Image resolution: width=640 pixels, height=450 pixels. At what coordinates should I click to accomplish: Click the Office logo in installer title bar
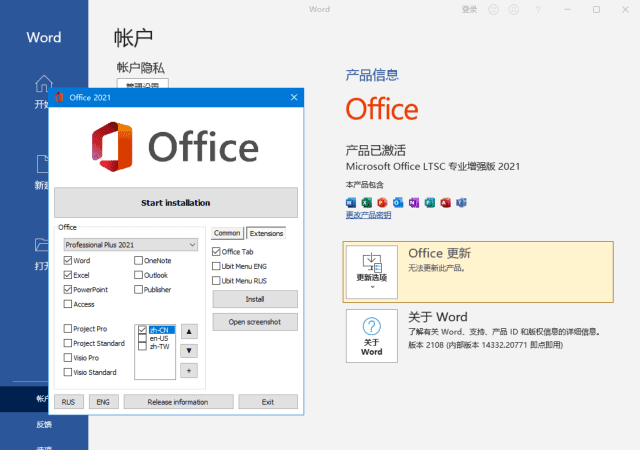coord(59,97)
